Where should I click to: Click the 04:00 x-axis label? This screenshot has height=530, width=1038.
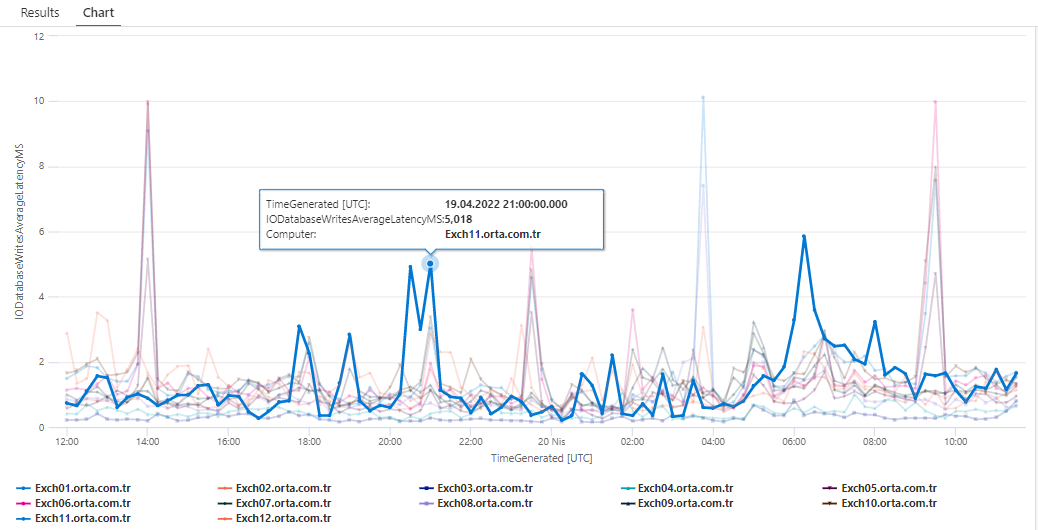click(x=712, y=440)
